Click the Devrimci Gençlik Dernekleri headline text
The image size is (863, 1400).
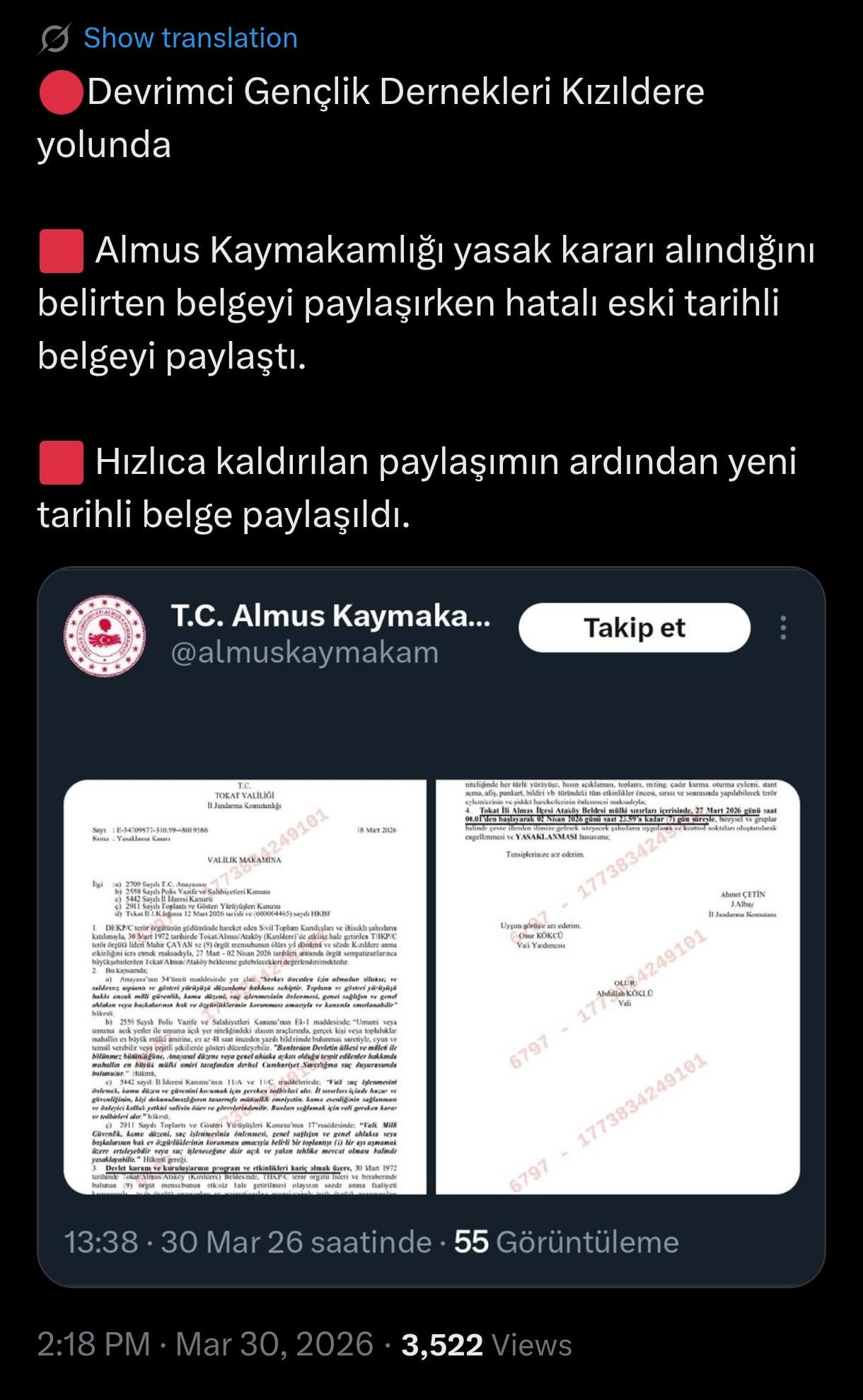pos(371,118)
